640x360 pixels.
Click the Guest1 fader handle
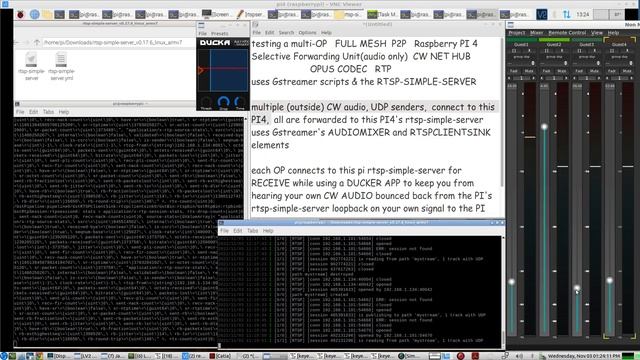[511, 282]
